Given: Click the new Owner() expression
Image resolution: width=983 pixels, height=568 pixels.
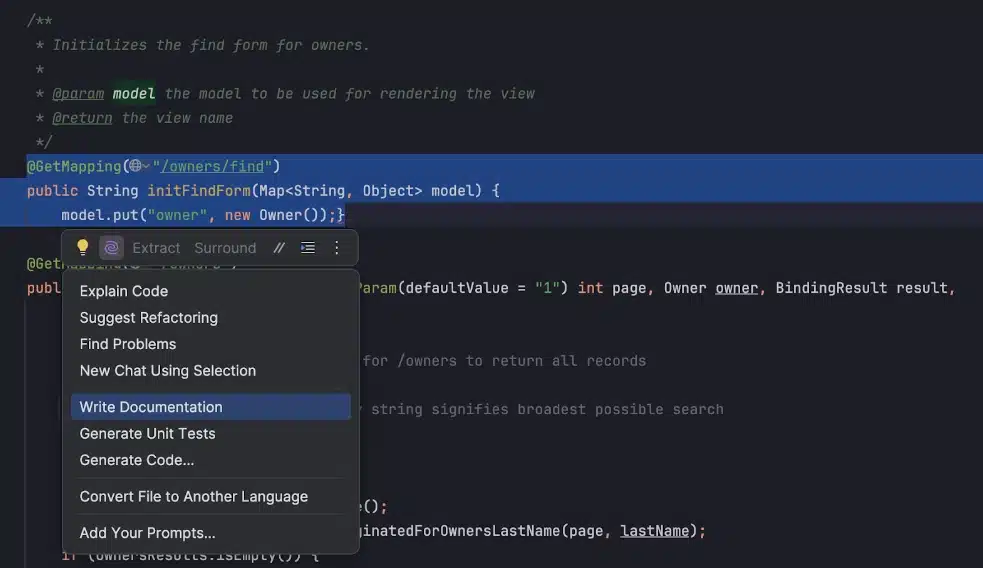Looking at the screenshot, I should tap(276, 215).
